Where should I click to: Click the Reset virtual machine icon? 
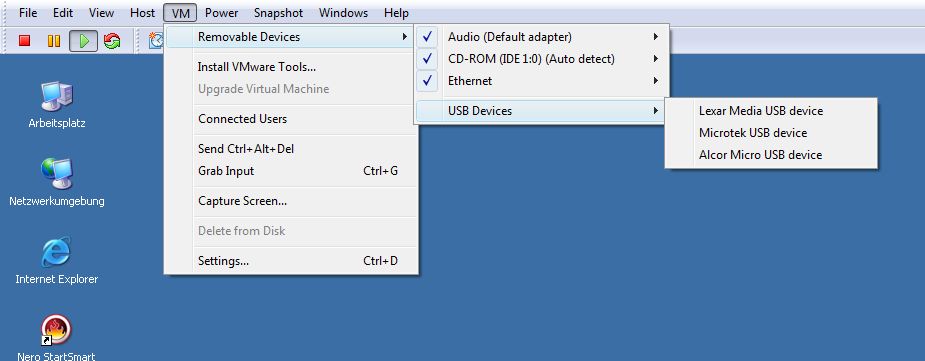(111, 41)
